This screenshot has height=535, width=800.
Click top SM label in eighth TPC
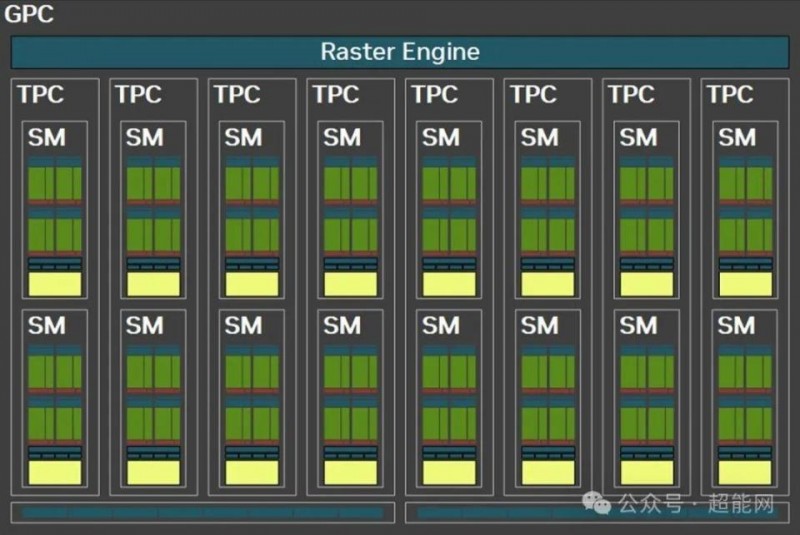tap(736, 137)
